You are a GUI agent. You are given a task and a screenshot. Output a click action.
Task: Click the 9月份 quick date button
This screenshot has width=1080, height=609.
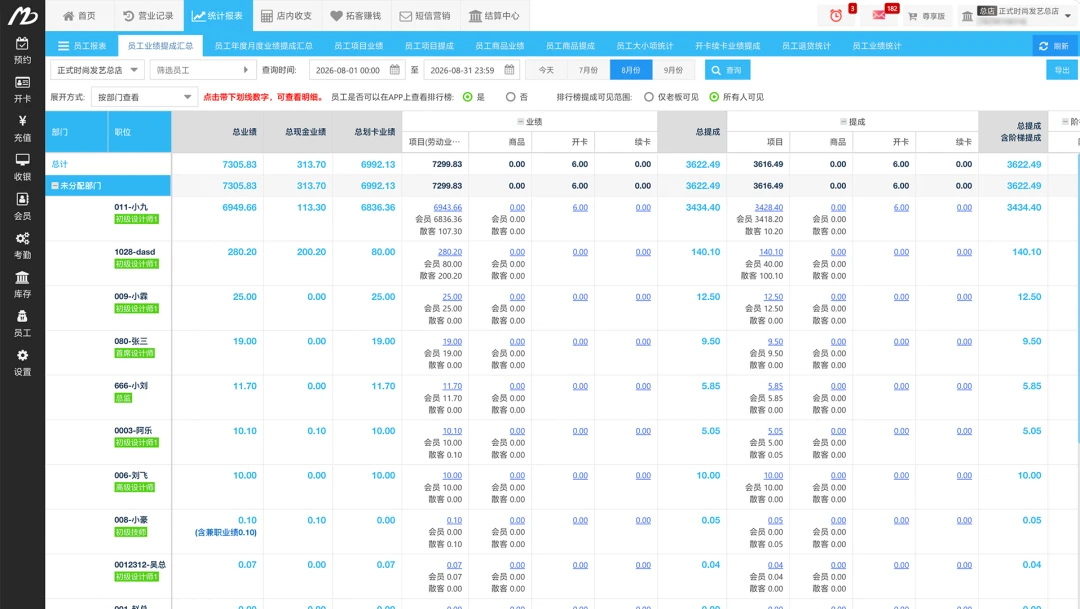673,70
